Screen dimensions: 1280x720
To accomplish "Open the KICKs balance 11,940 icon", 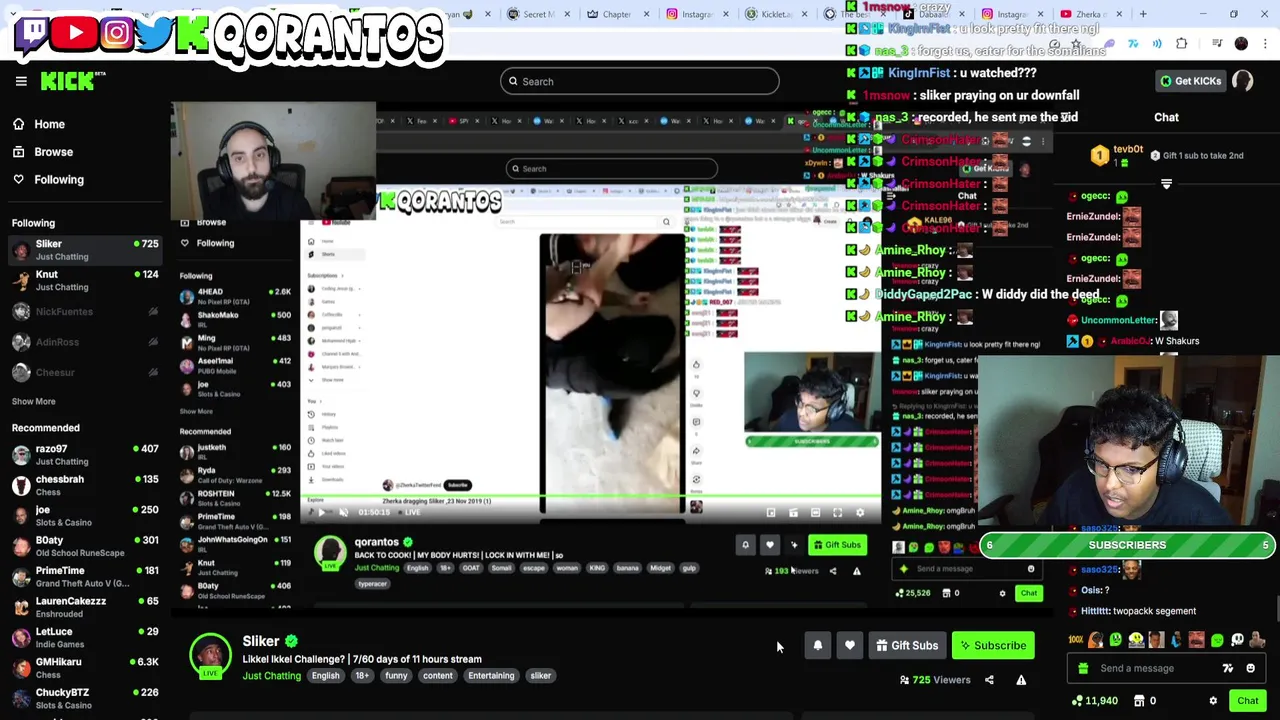I will pos(1095,701).
